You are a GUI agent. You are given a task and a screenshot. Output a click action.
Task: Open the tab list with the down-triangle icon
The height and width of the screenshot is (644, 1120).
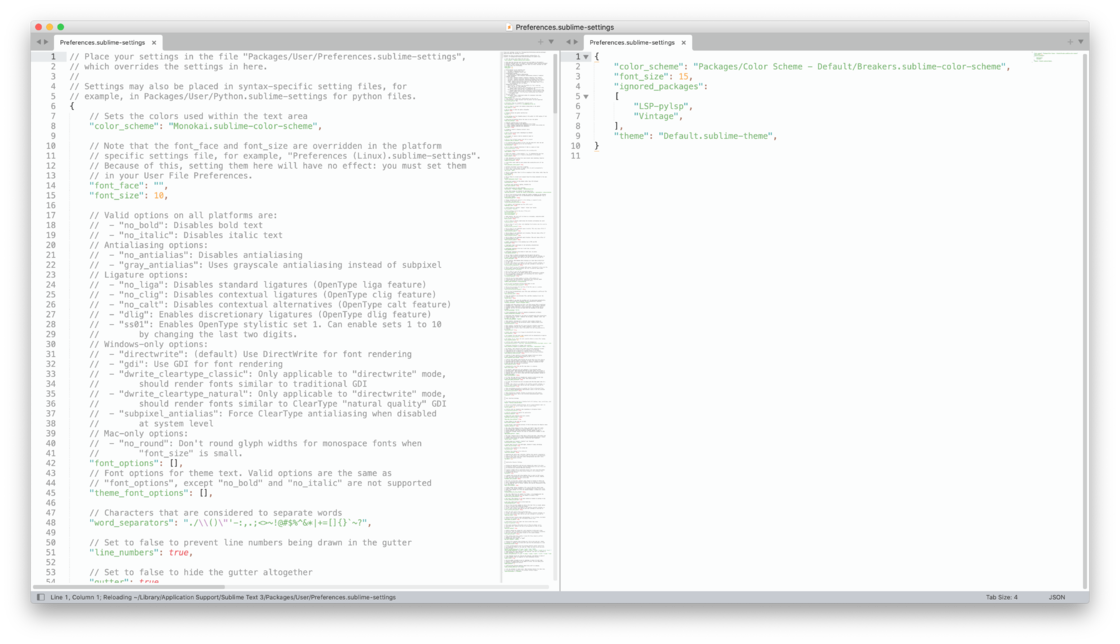point(551,42)
